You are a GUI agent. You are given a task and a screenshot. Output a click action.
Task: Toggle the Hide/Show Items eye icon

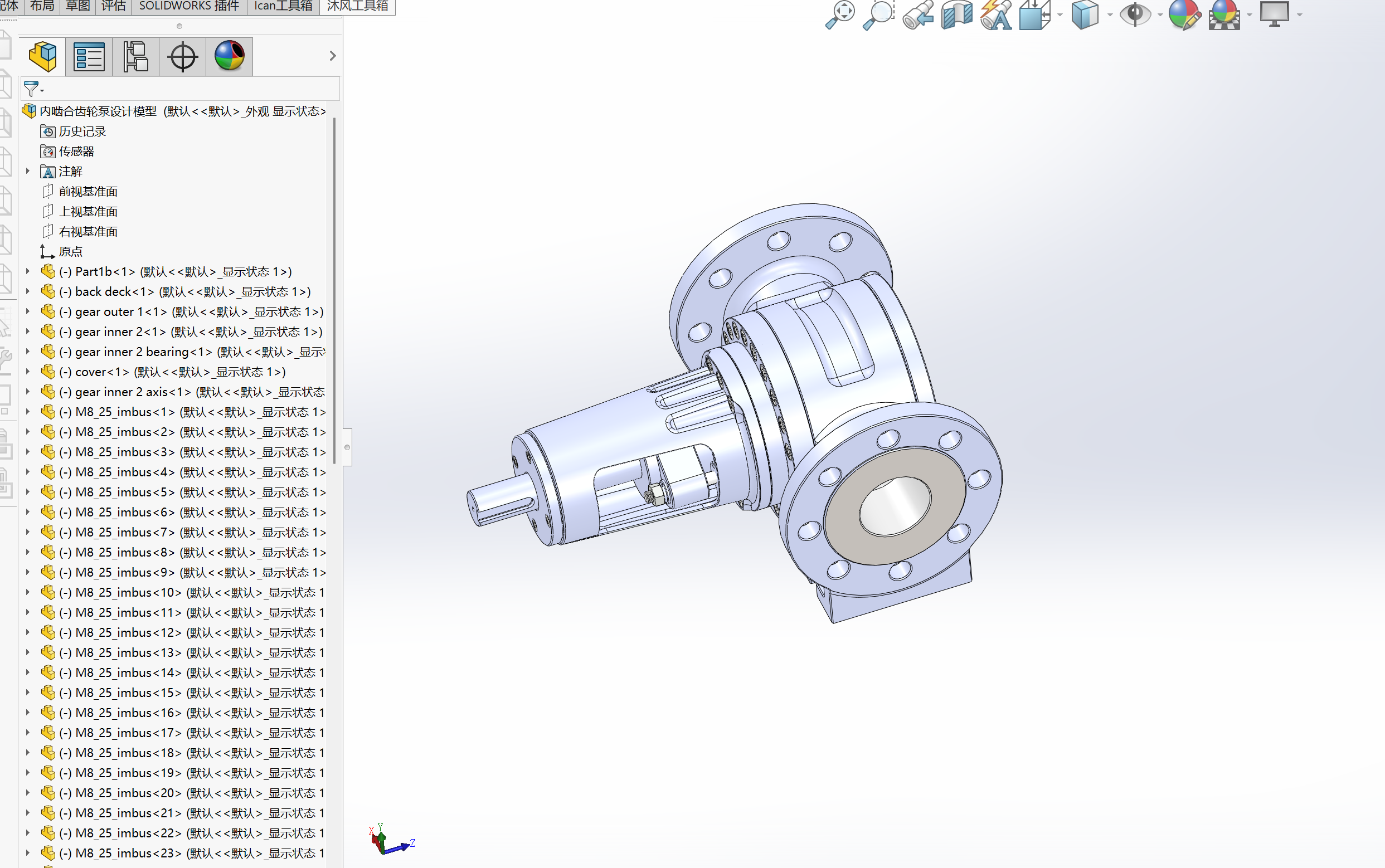1135,14
